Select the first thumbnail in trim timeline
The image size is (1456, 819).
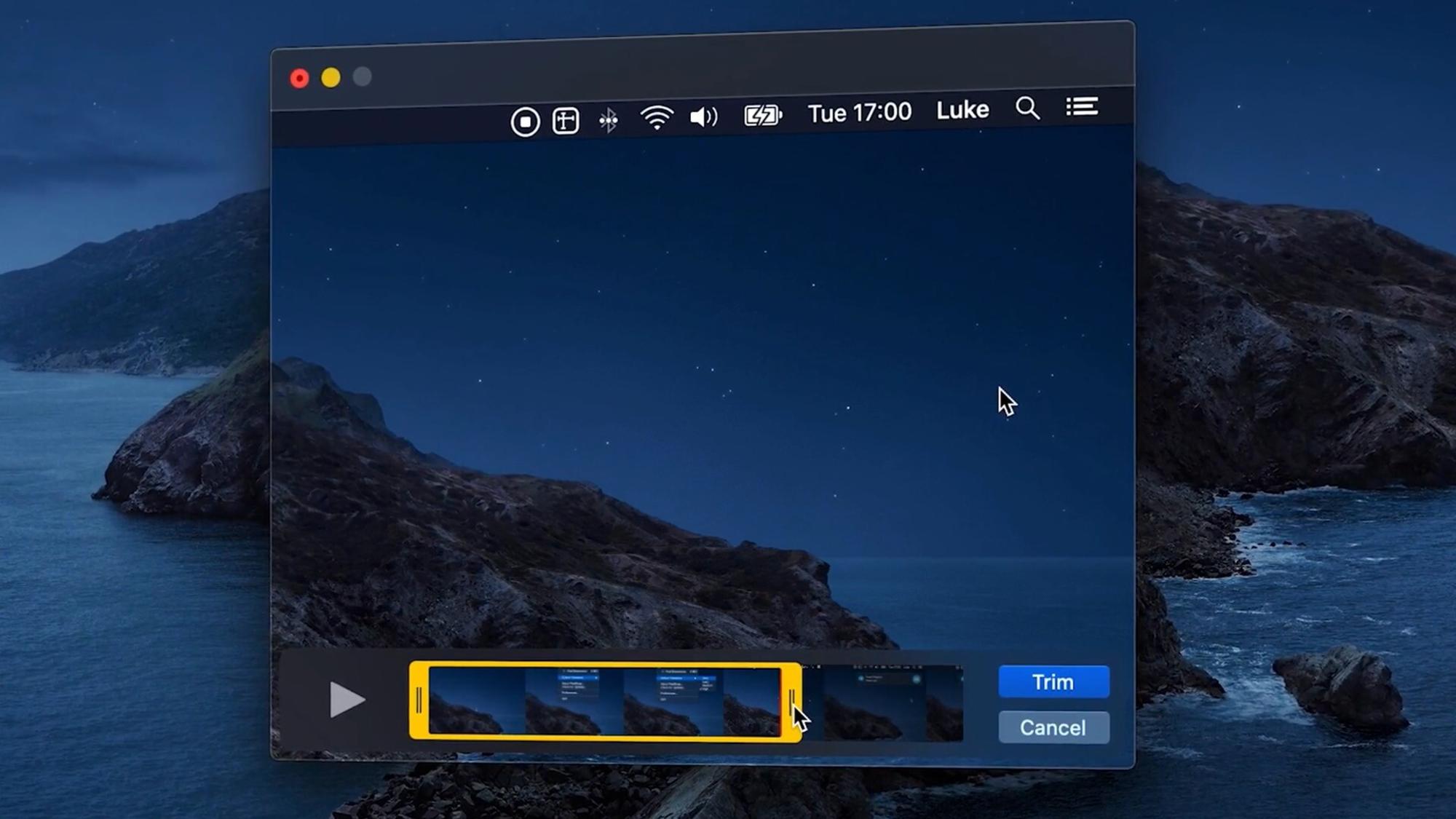[x=476, y=701]
